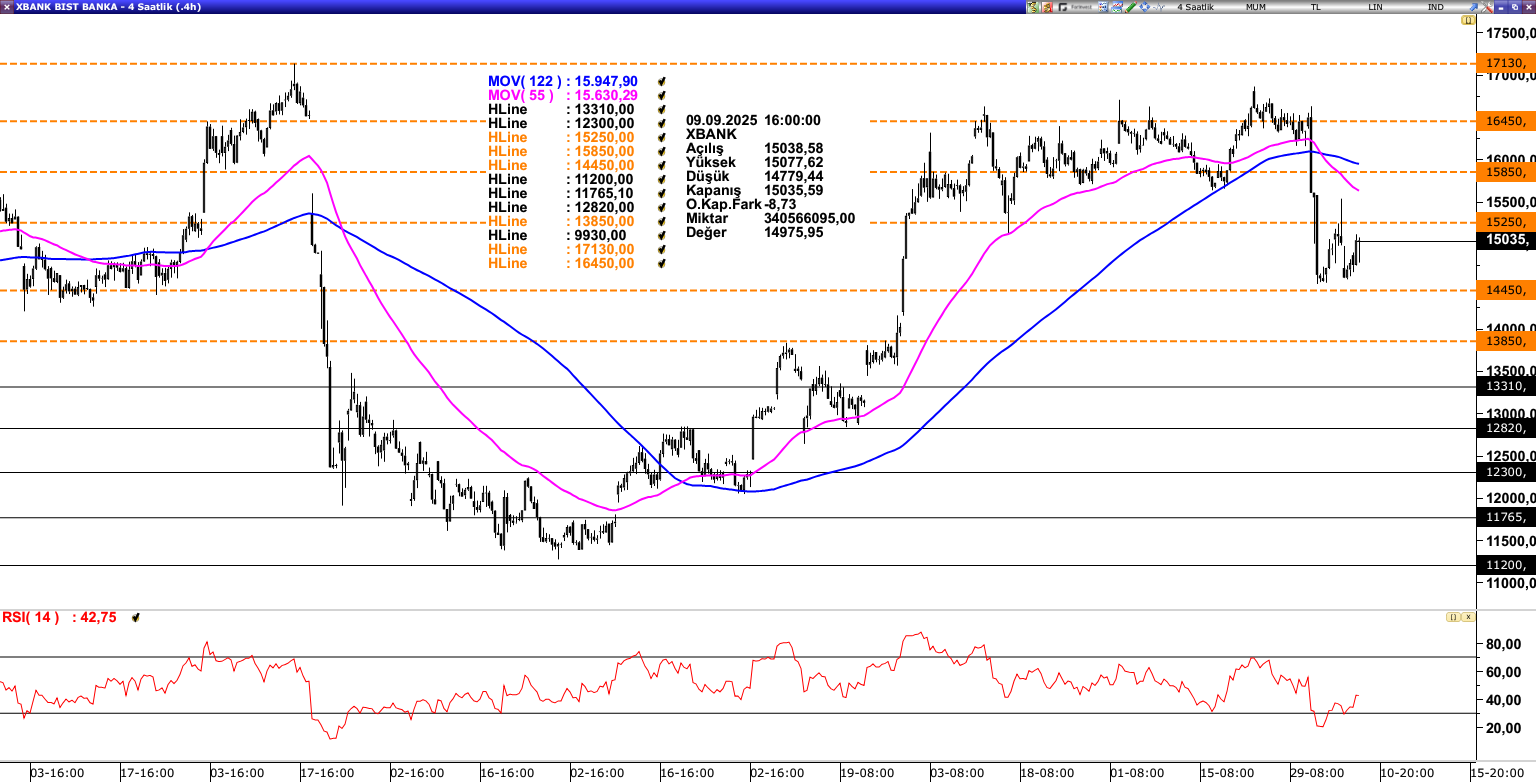Toggle the MOV(55) indicator checkmark

click(661, 96)
